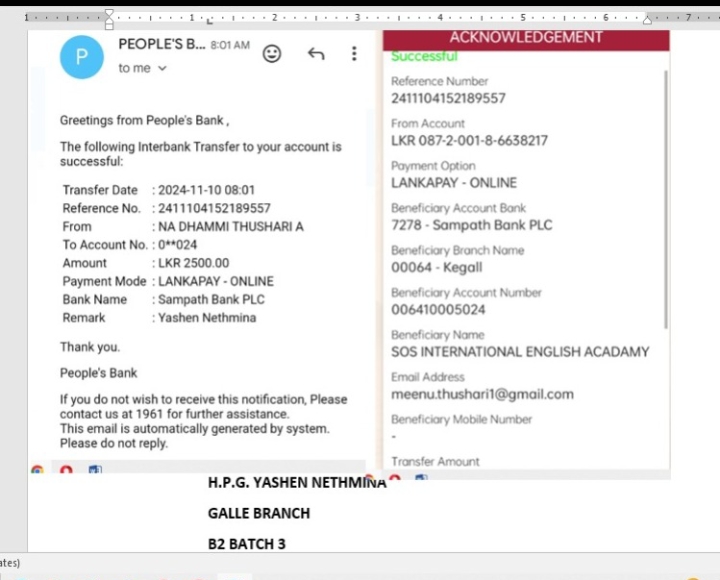Expand the "to me" recipient details chevron
Screen dimensions: 720x580
162,68
